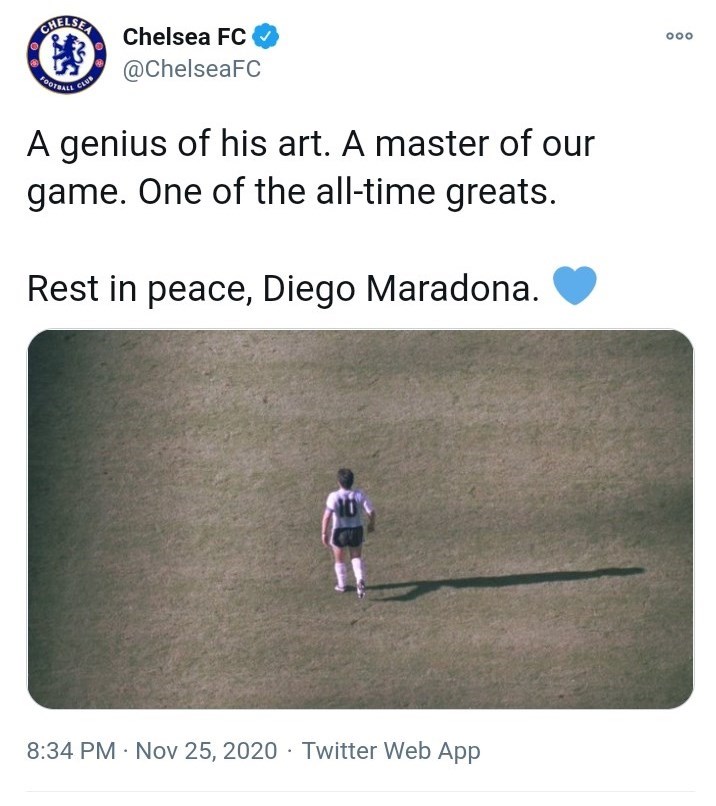Open the Twitter Web App source link
The image size is (716, 806).
[391, 751]
